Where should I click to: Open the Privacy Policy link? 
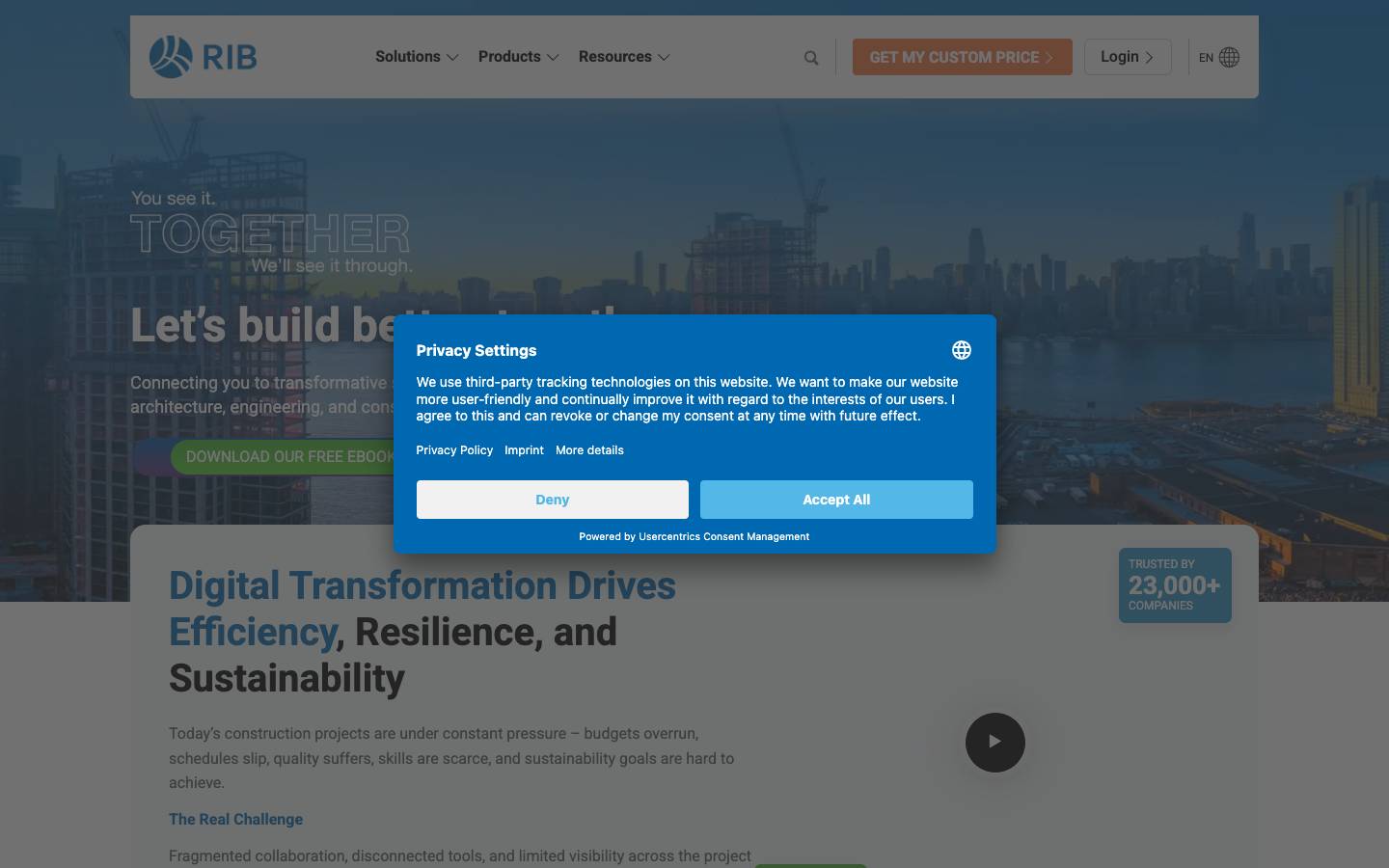tap(454, 450)
